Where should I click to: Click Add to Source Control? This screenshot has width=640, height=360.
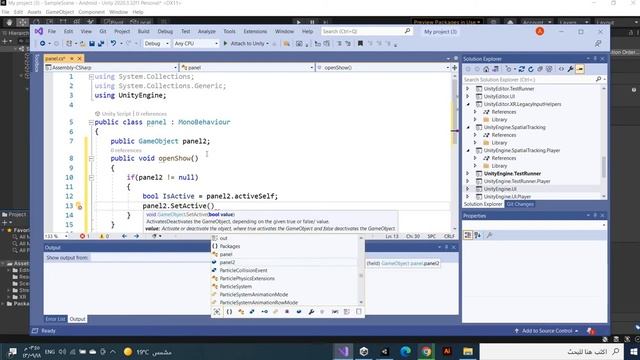tap(546, 331)
